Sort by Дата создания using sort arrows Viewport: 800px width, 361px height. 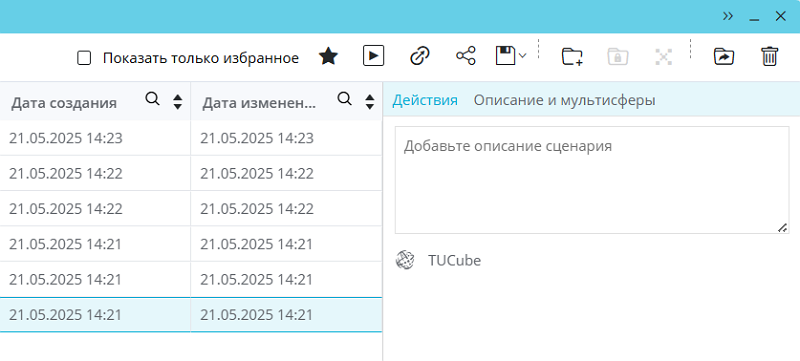point(178,102)
